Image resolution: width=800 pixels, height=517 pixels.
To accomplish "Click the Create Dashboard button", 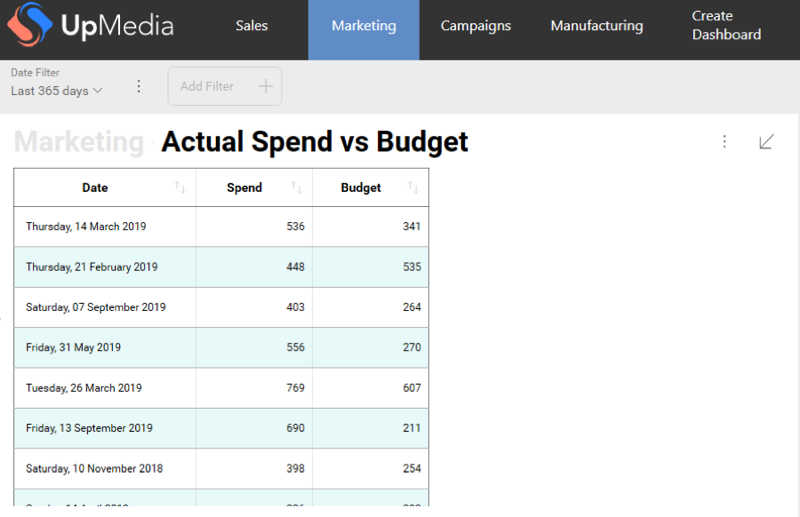I will pos(726,26).
